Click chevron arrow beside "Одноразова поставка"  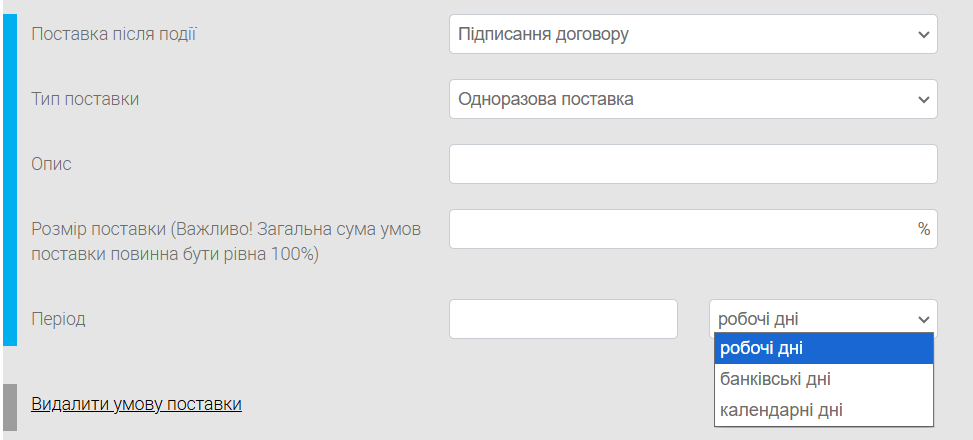pos(922,100)
